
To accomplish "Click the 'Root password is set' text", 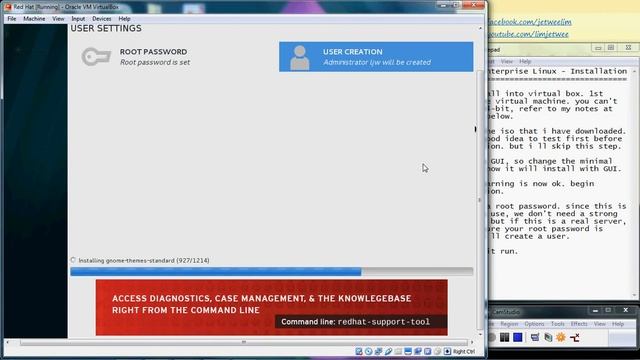I will [x=155, y=62].
